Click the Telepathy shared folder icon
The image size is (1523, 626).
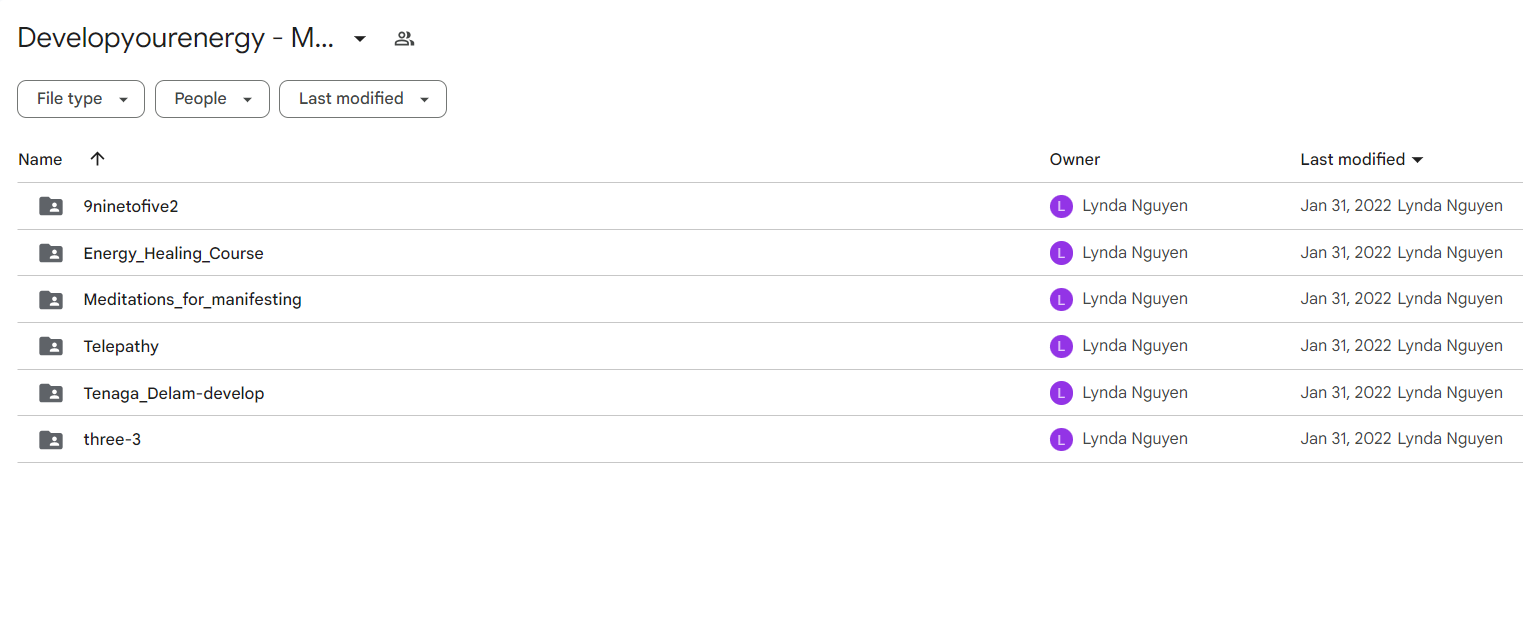(x=51, y=346)
